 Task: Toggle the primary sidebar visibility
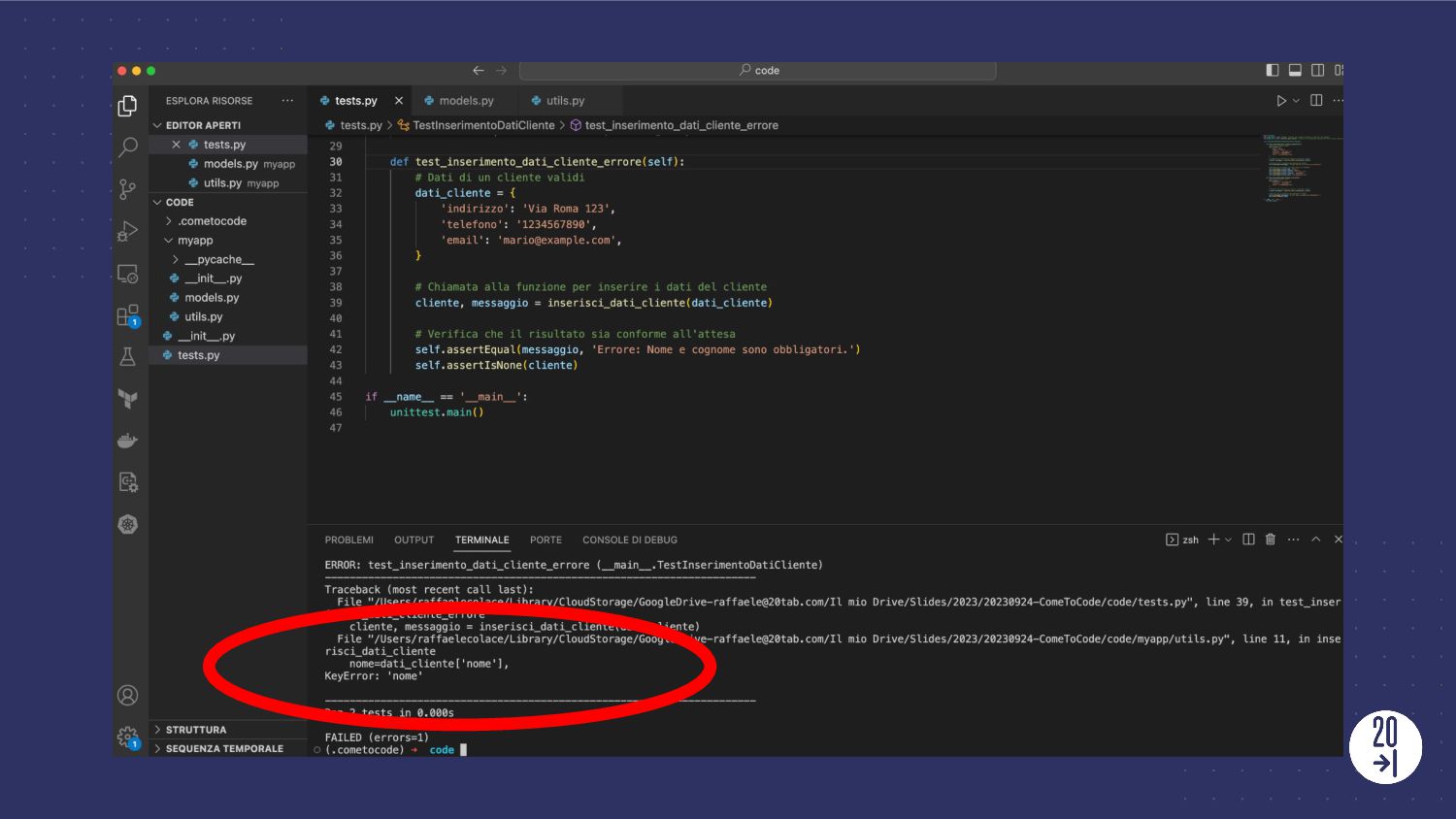1273,70
